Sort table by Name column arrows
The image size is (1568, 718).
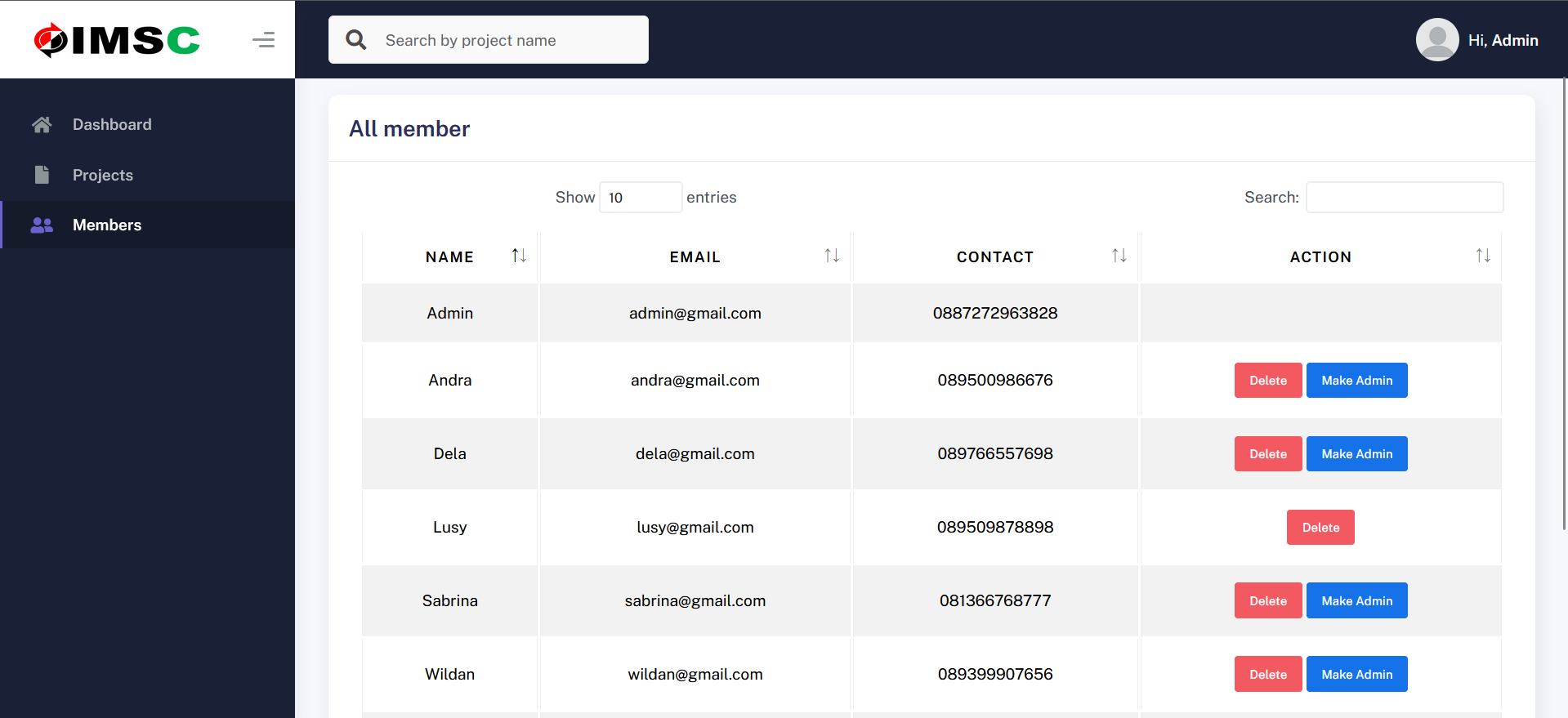519,256
